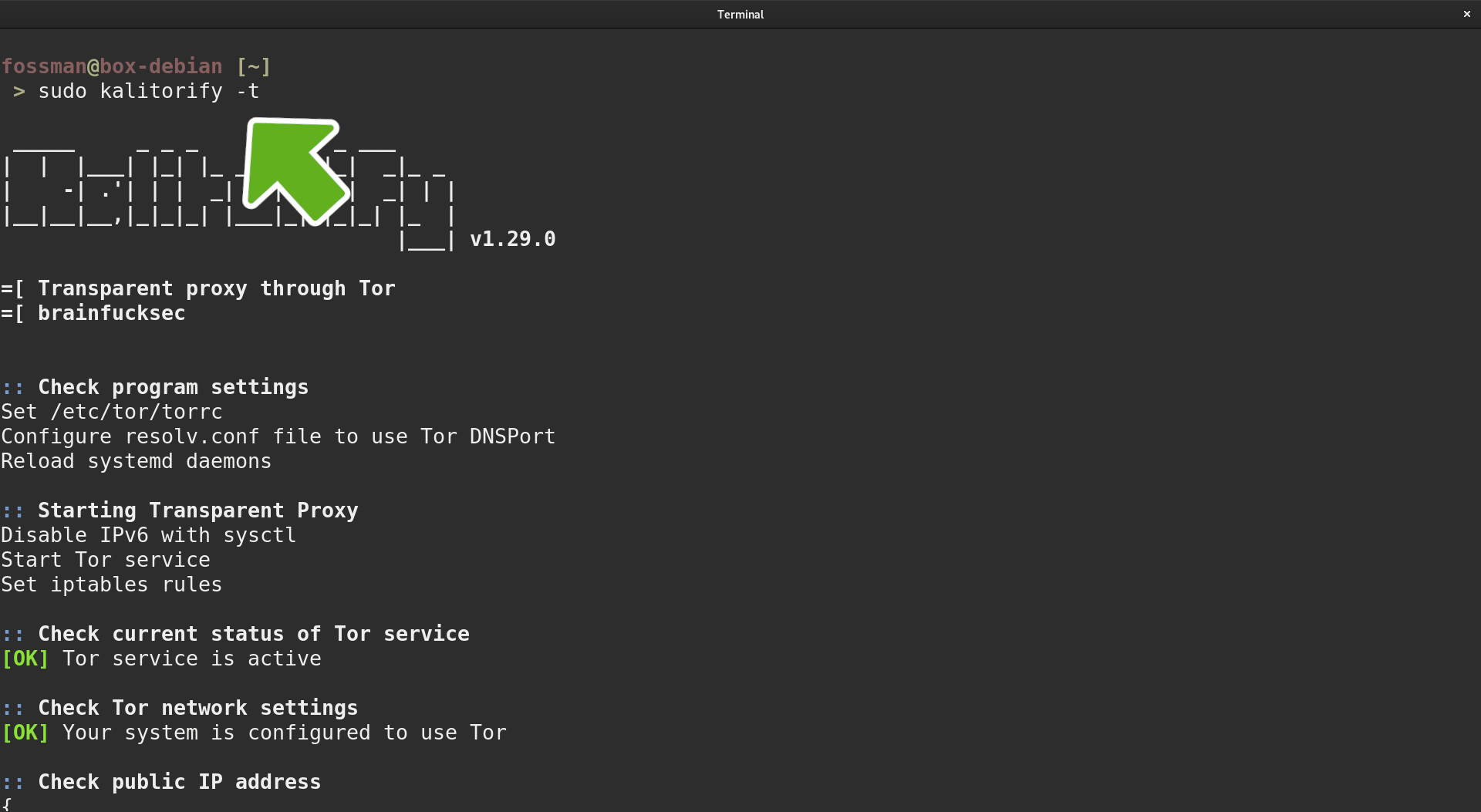Click the Check Tor network settings heading
Viewport: 1481px width, 812px height.
[197, 708]
